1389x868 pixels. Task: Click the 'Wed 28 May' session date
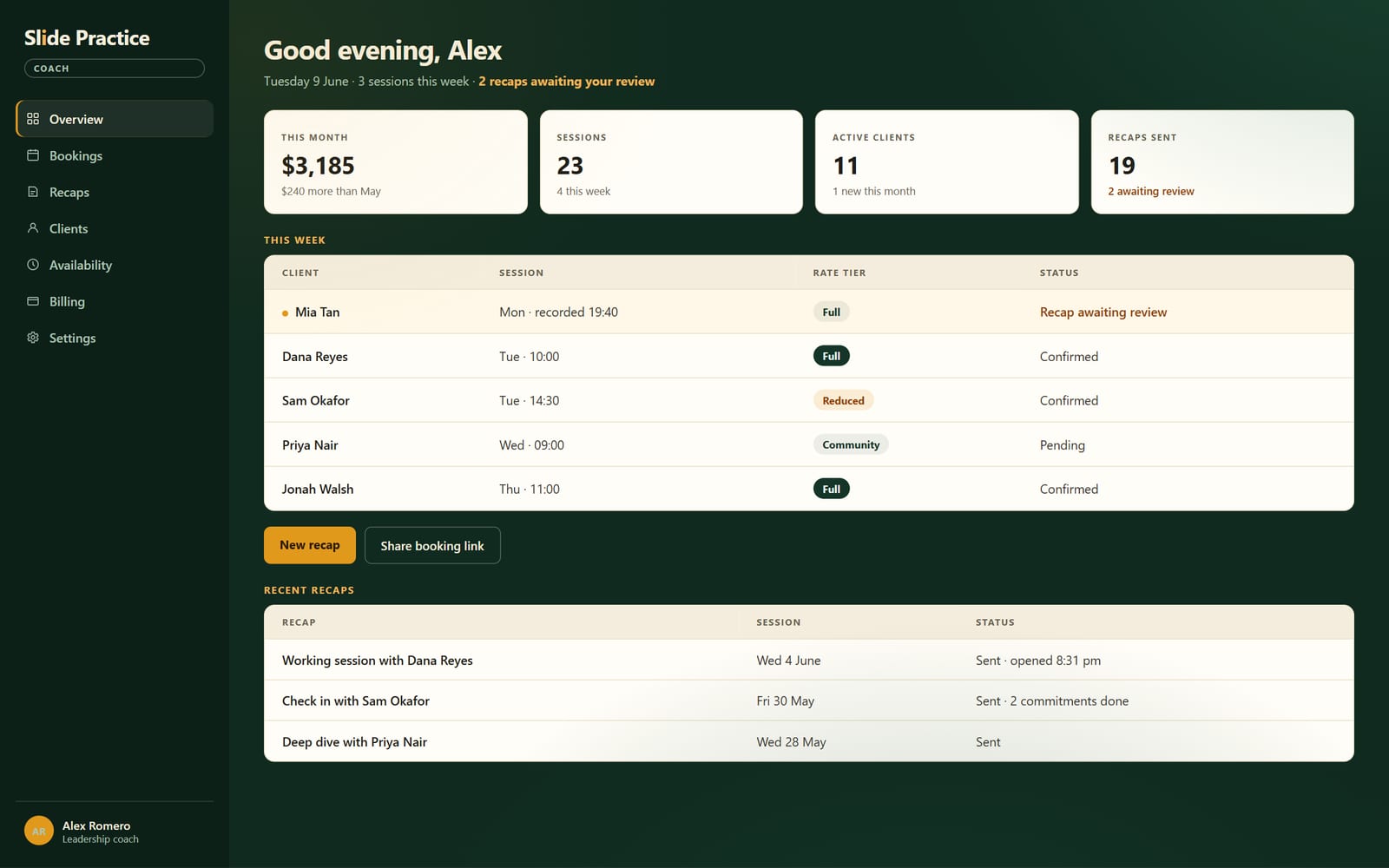click(791, 742)
